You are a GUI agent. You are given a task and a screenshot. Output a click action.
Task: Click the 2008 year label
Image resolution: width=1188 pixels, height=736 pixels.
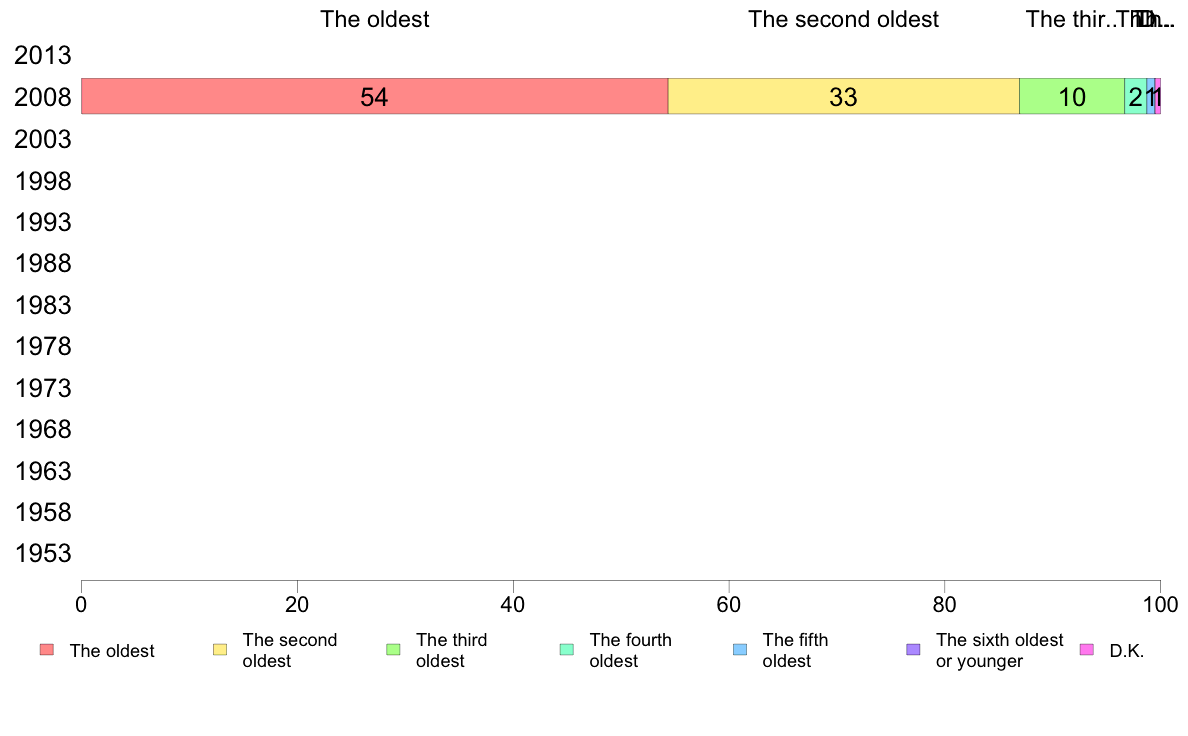click(42, 98)
